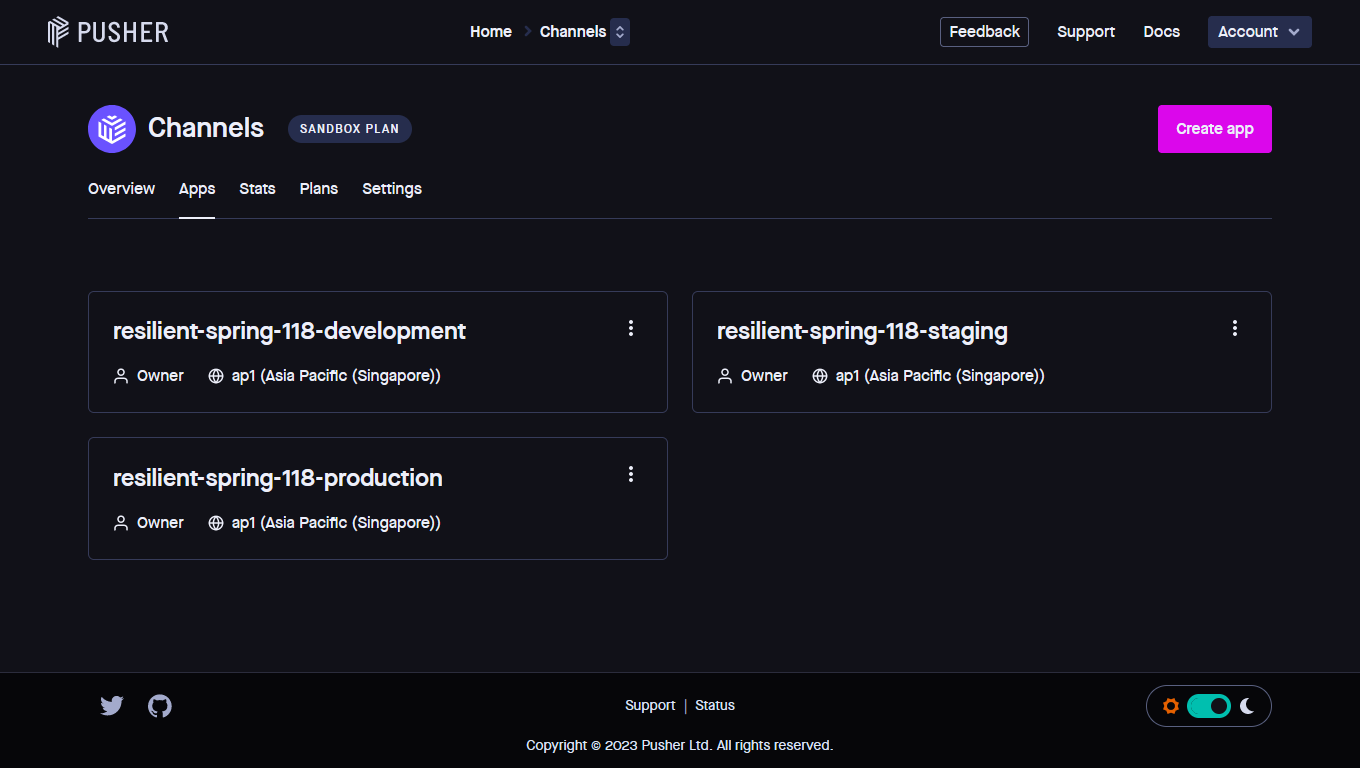The height and width of the screenshot is (768, 1360).
Task: Click the globe region icon on the staging app
Action: pos(820,376)
